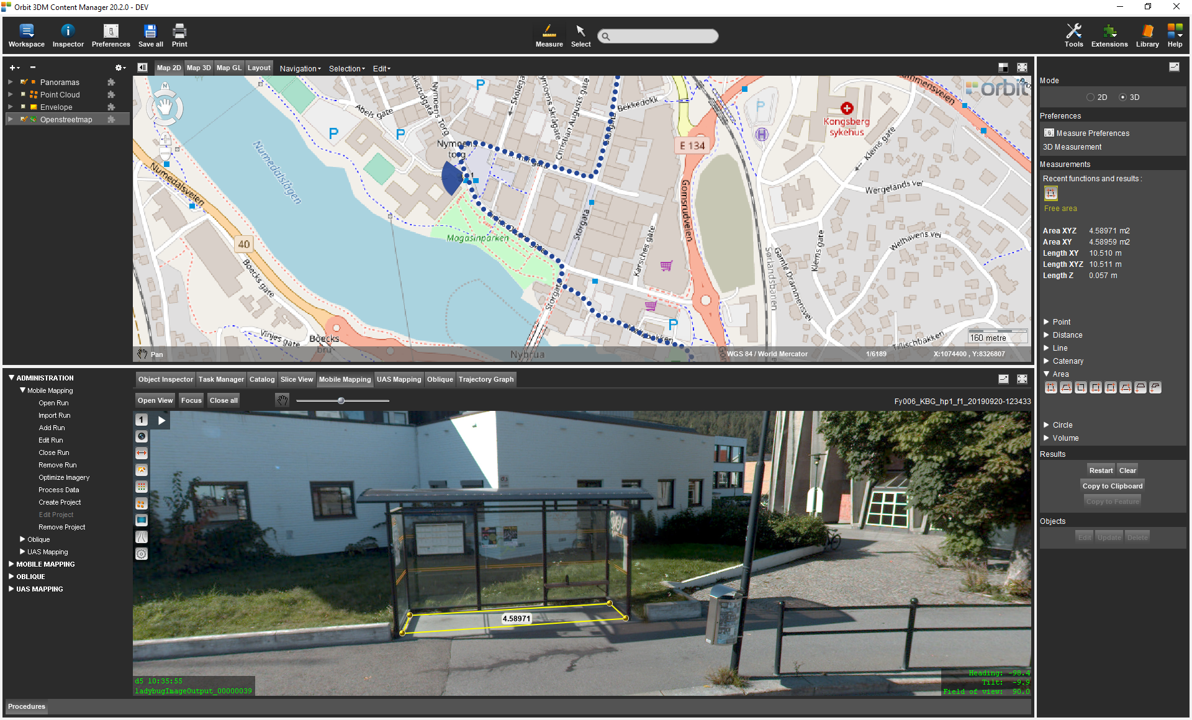
Task: Click the Free area recent function icon
Action: coord(1051,194)
